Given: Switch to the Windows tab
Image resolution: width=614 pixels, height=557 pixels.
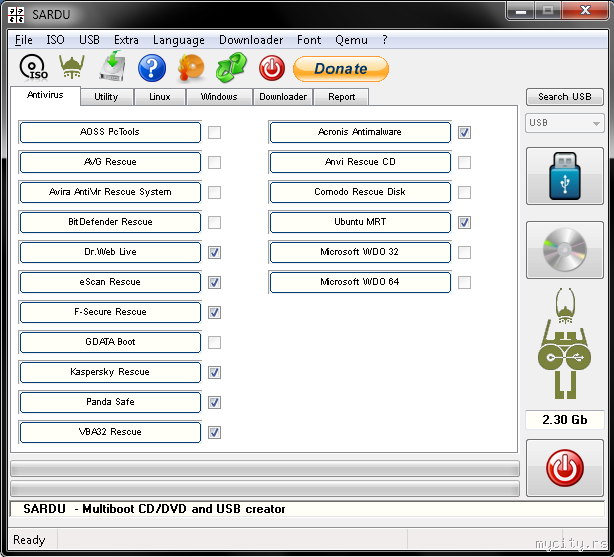Looking at the screenshot, I should [x=219, y=97].
